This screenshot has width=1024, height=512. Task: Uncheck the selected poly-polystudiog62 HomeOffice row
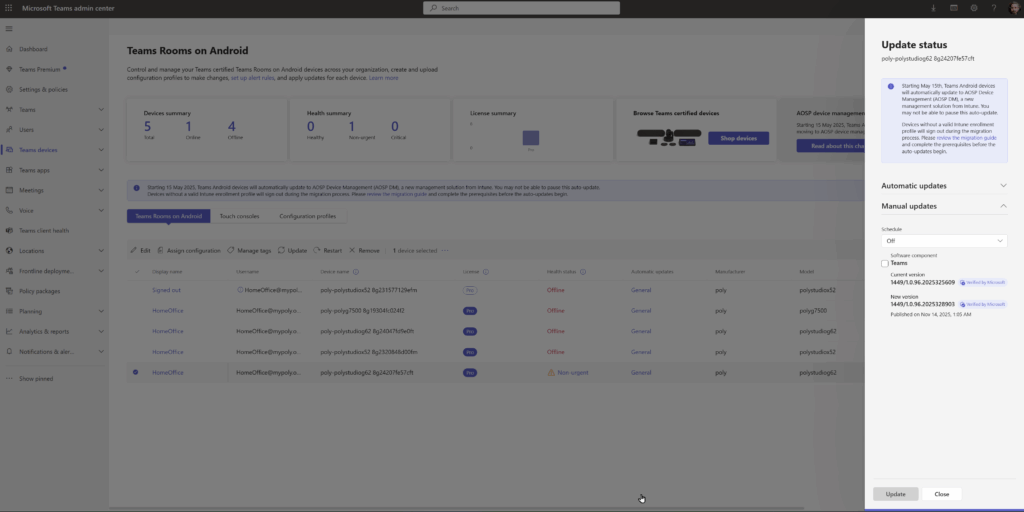coord(136,372)
